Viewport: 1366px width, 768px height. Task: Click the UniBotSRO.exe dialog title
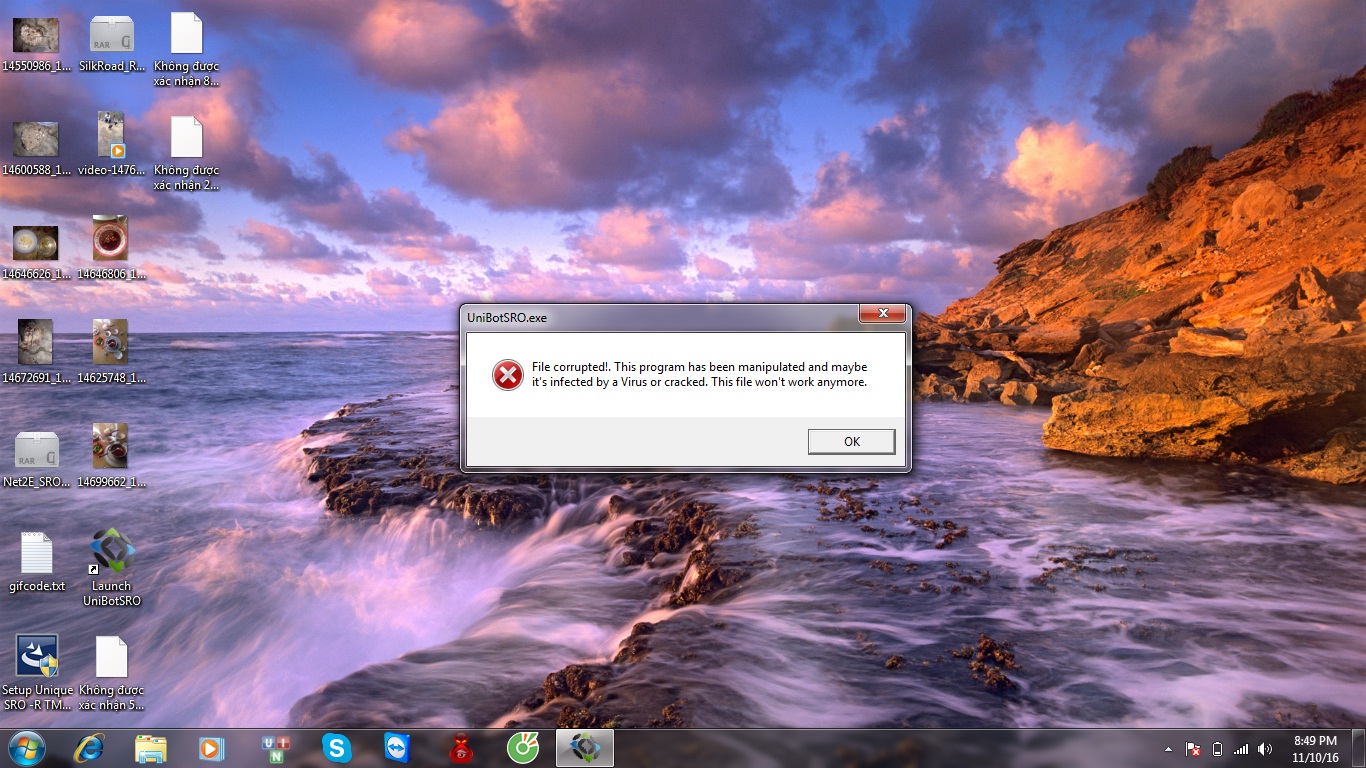(507, 318)
